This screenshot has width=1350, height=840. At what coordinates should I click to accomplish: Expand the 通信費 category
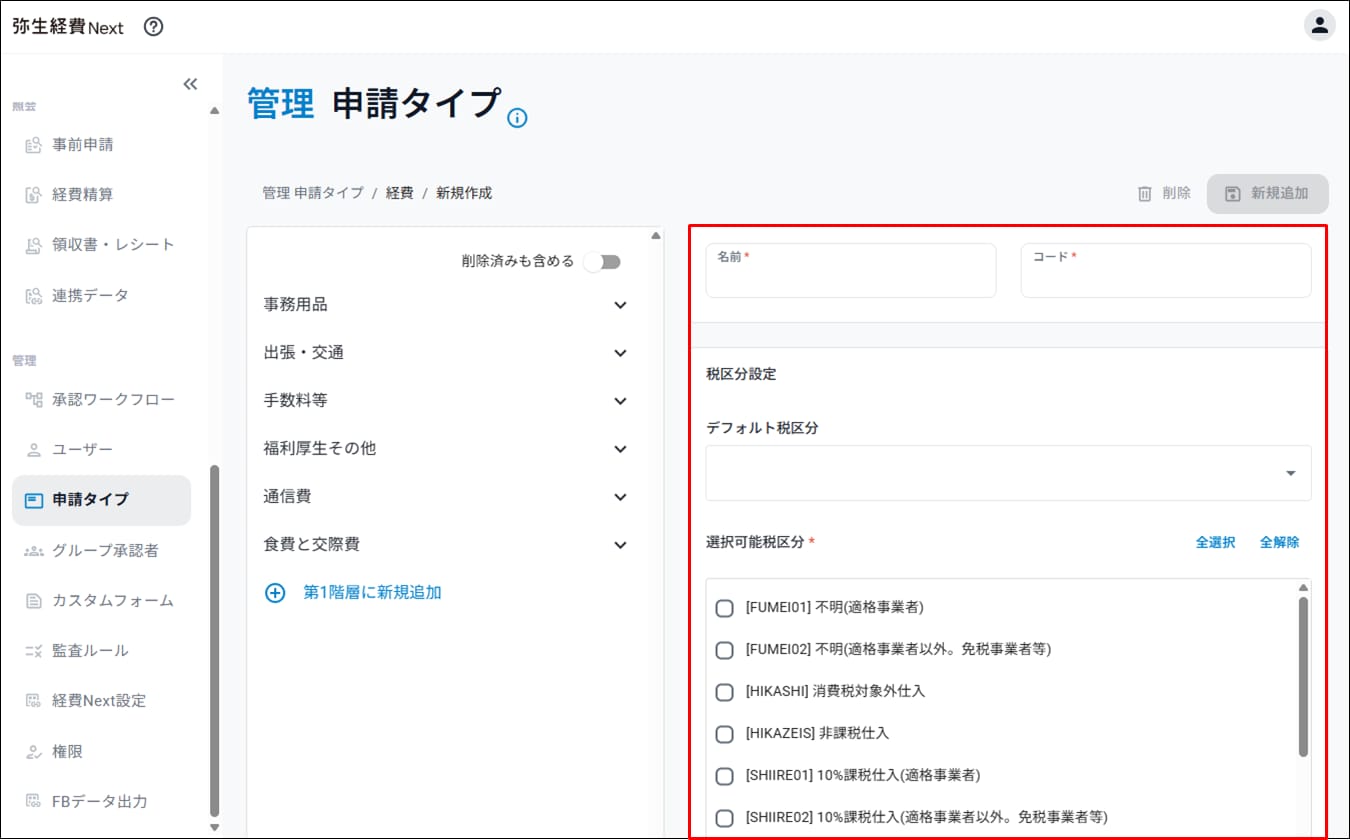(620, 497)
